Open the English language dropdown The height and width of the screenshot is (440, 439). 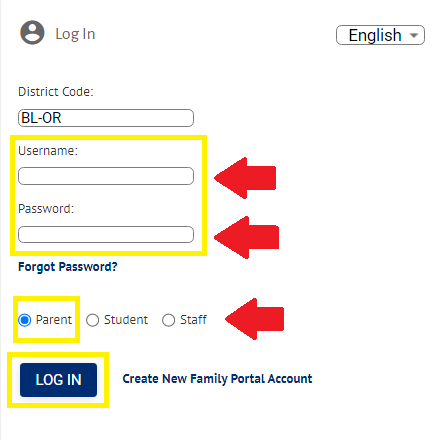pos(380,35)
